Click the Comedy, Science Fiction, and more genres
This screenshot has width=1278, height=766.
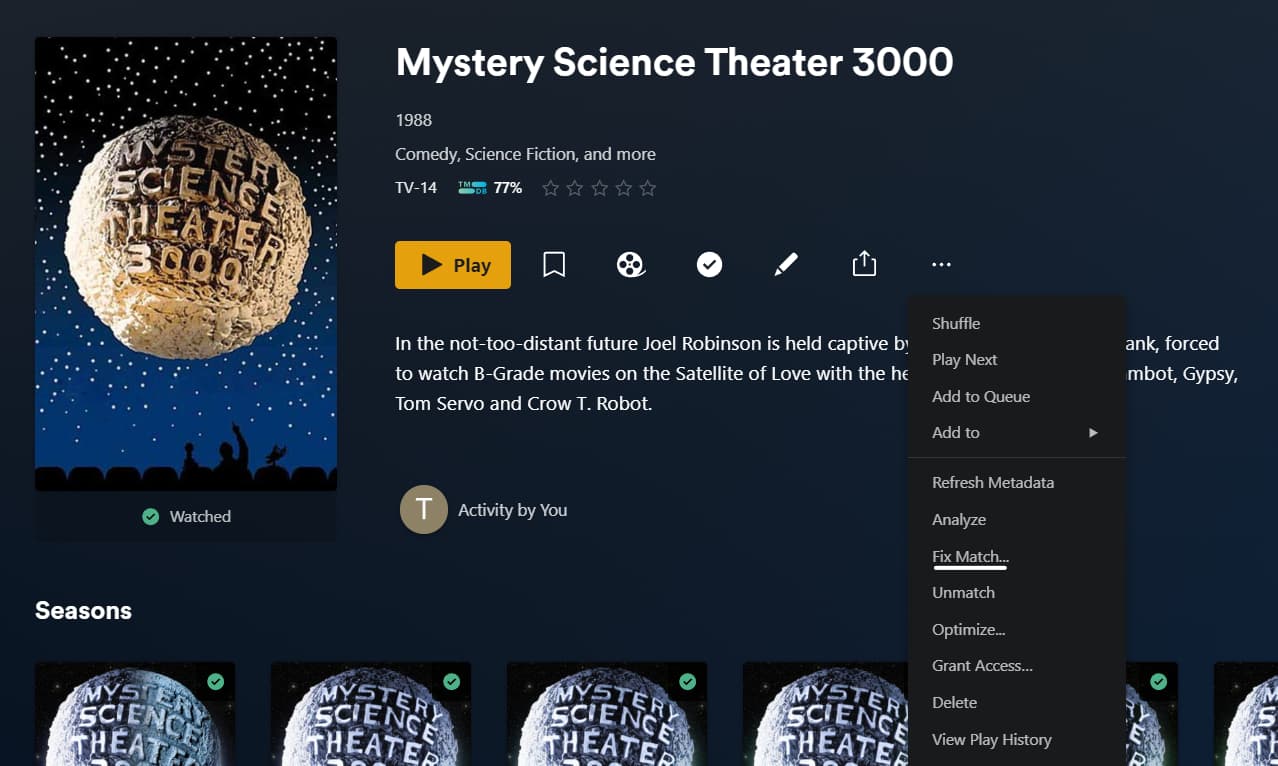[525, 154]
